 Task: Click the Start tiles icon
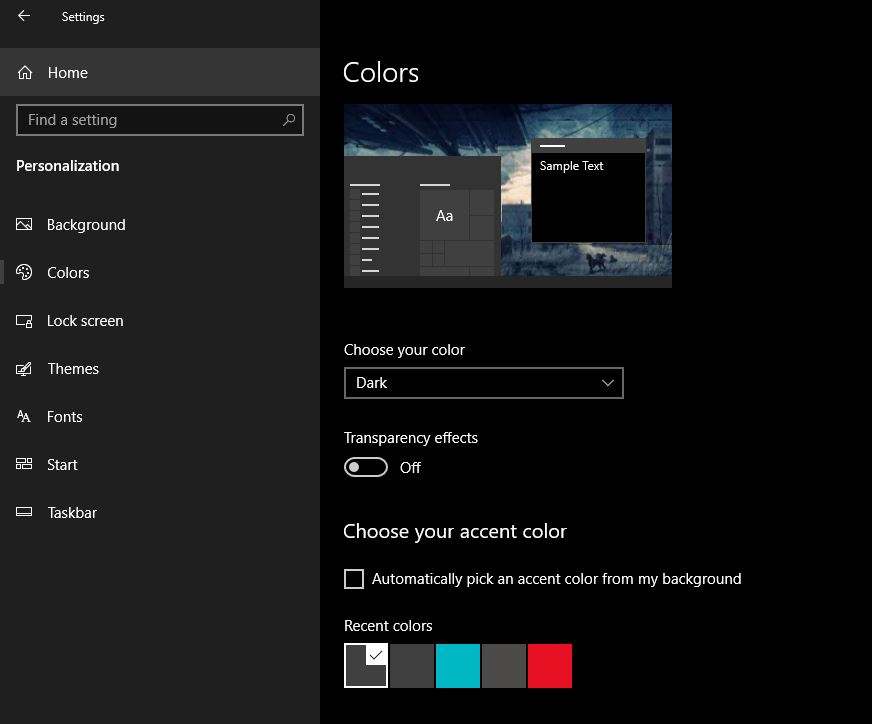point(25,465)
